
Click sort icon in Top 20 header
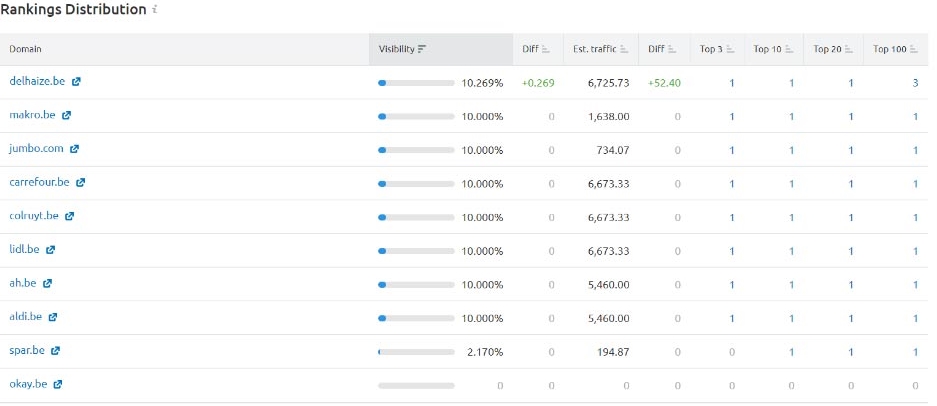(849, 49)
